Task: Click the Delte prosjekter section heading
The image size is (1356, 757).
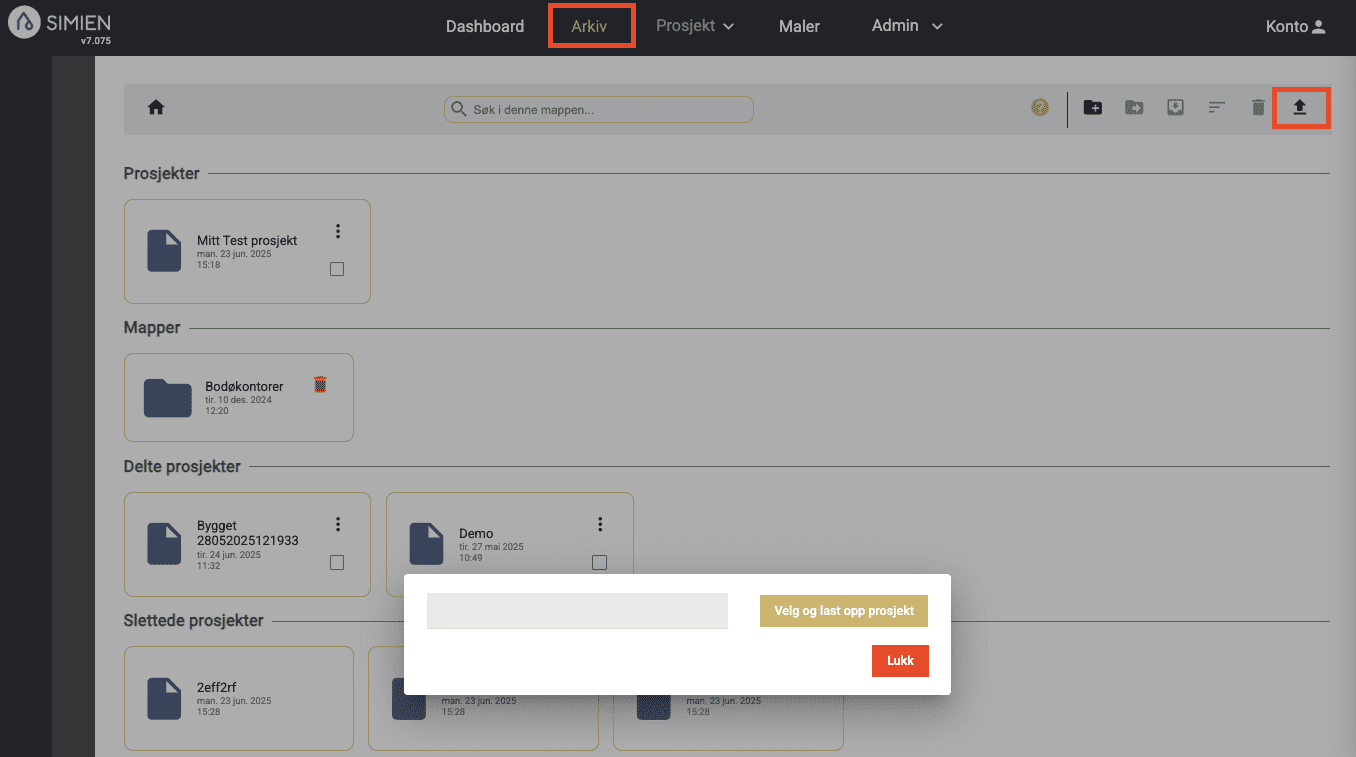Action: coord(182,467)
